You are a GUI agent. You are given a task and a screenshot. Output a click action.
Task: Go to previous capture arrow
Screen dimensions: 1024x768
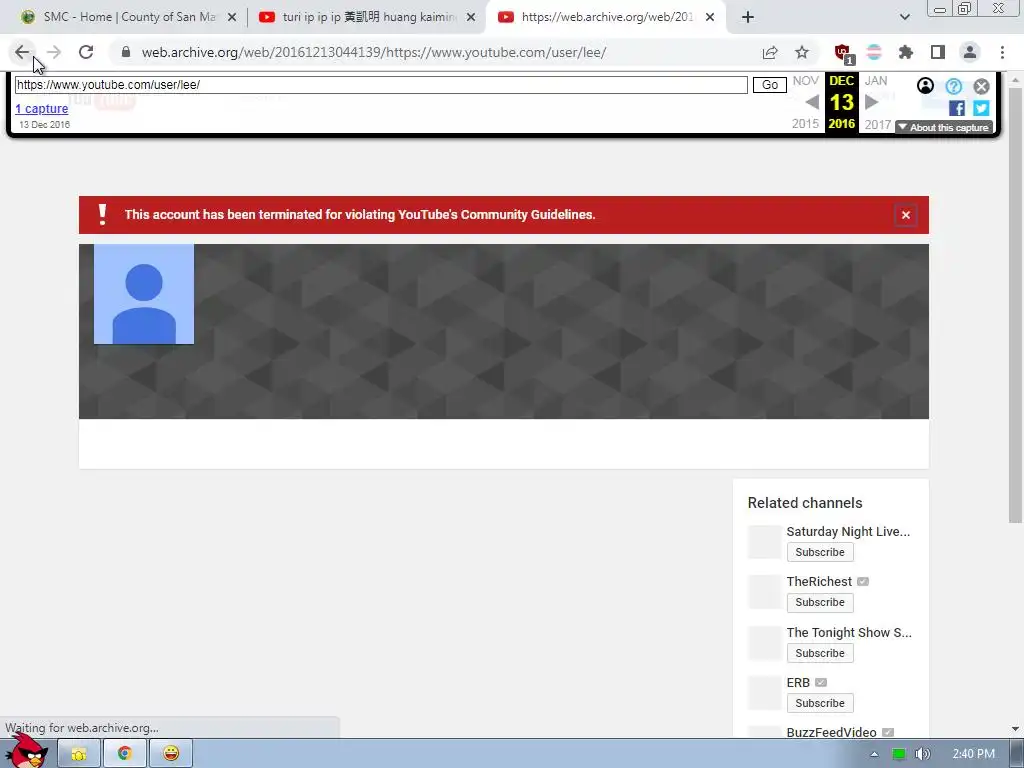tap(812, 102)
